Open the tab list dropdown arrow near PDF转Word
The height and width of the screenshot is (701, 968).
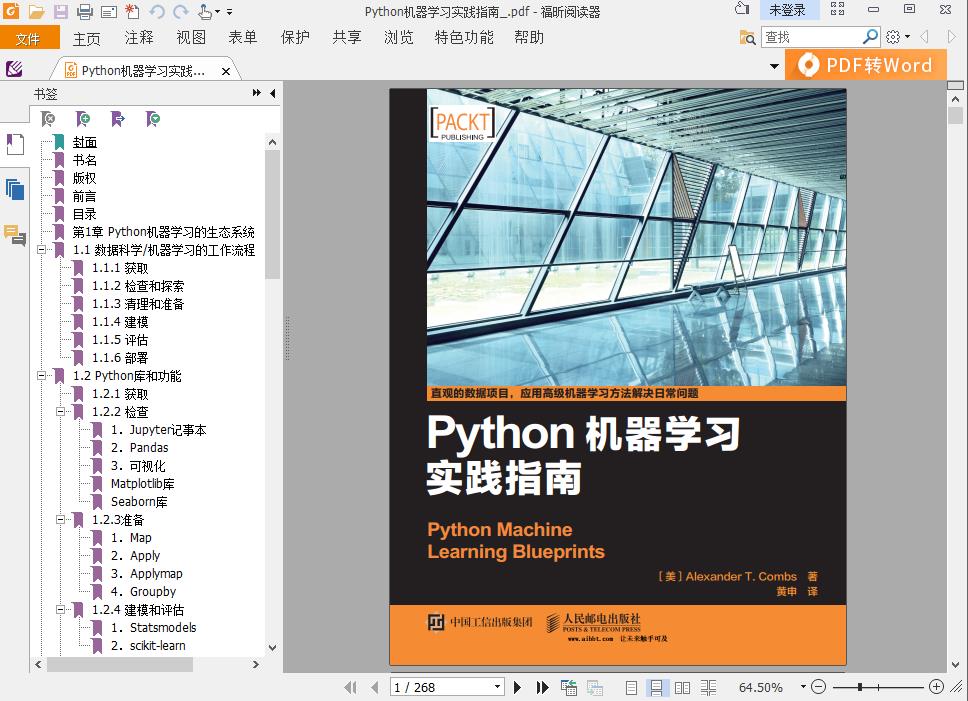[x=774, y=66]
